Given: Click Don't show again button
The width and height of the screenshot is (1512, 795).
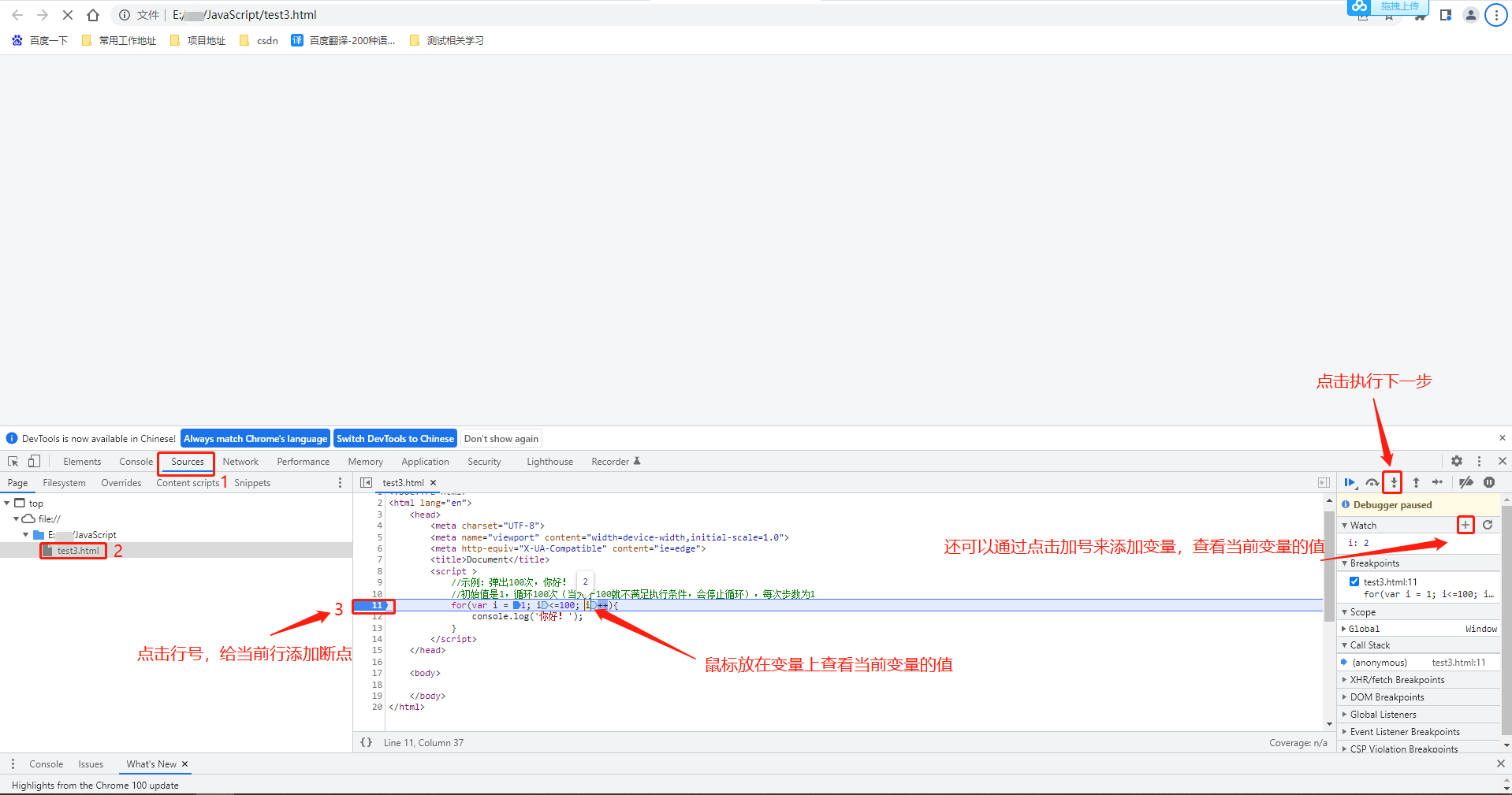Looking at the screenshot, I should 501,438.
